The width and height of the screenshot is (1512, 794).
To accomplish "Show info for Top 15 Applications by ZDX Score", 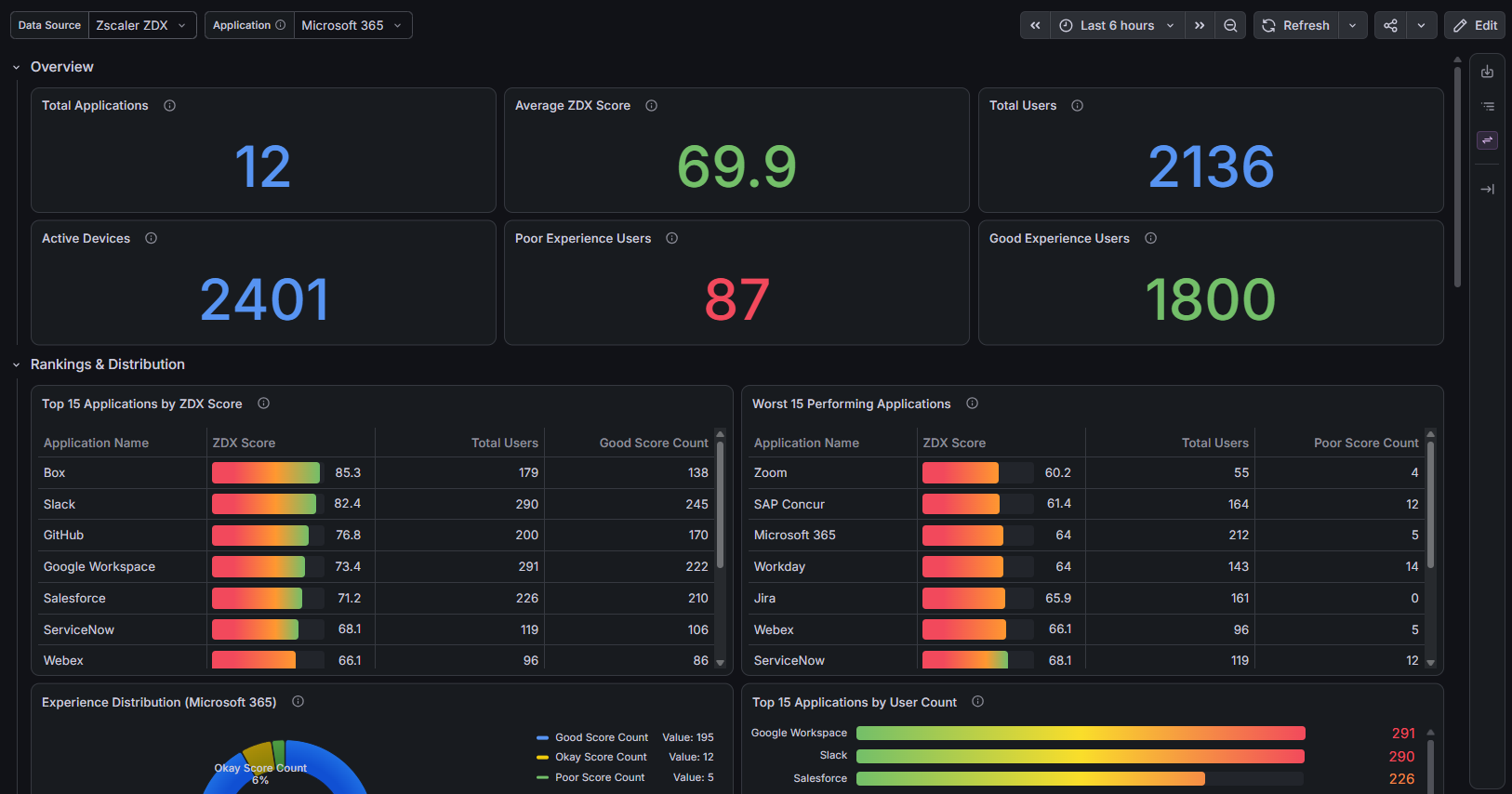I will tap(263, 404).
